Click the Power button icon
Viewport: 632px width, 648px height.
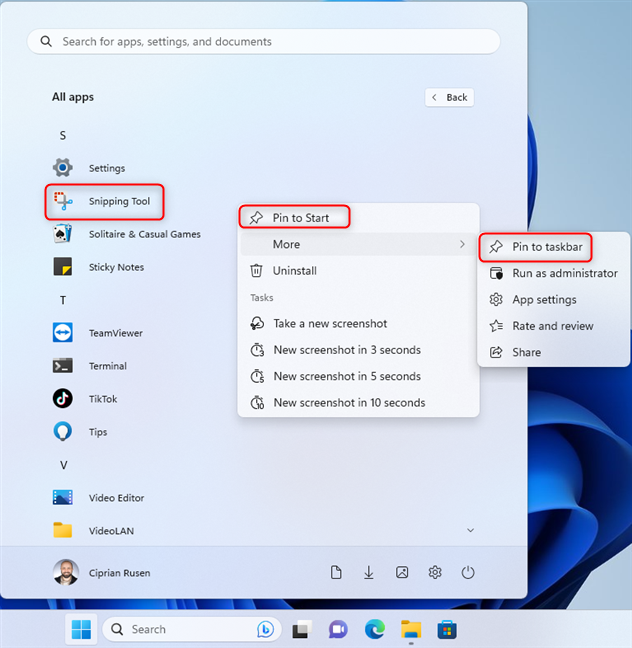click(x=468, y=573)
